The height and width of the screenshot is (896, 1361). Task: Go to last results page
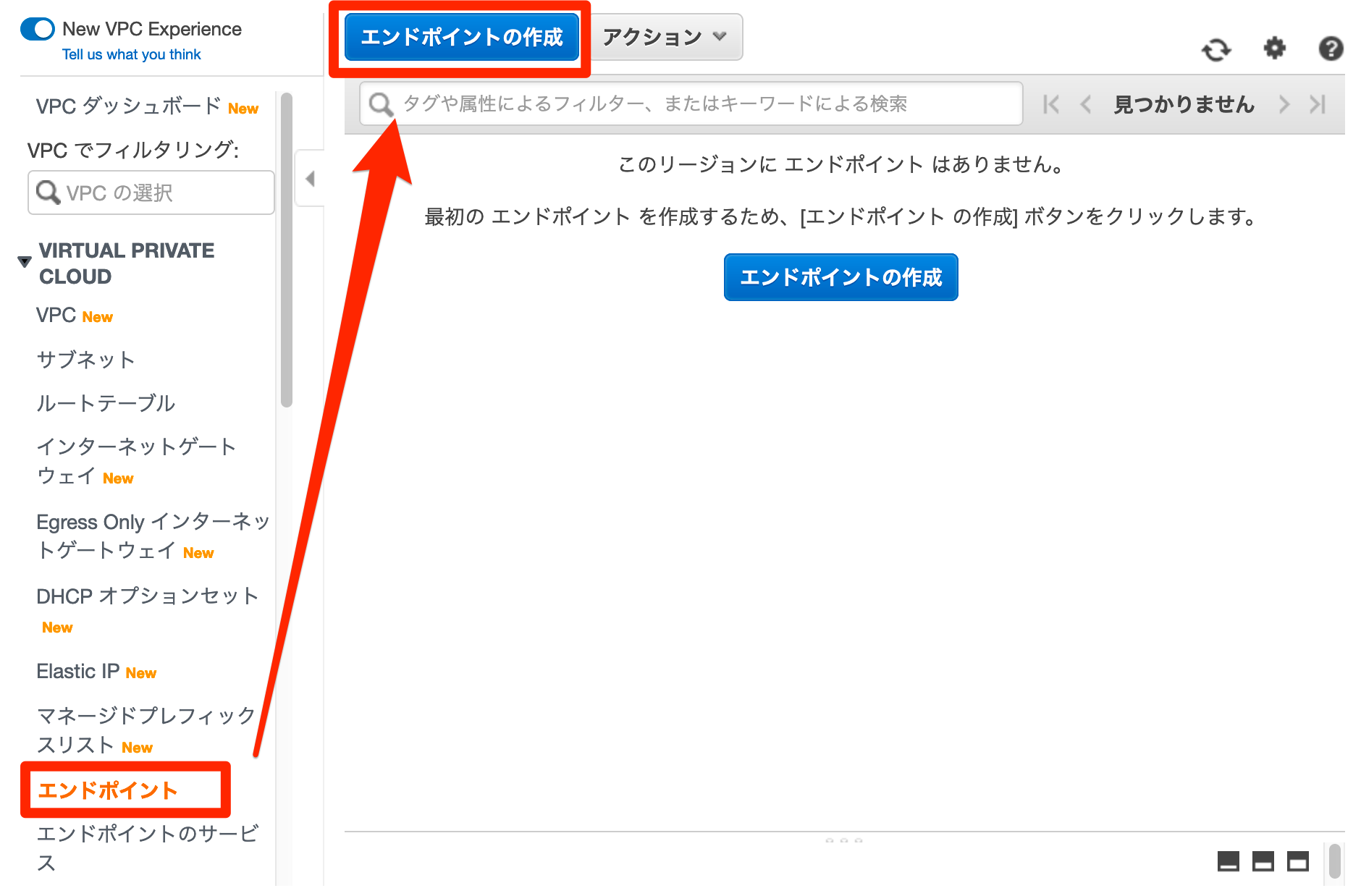coord(1318,103)
